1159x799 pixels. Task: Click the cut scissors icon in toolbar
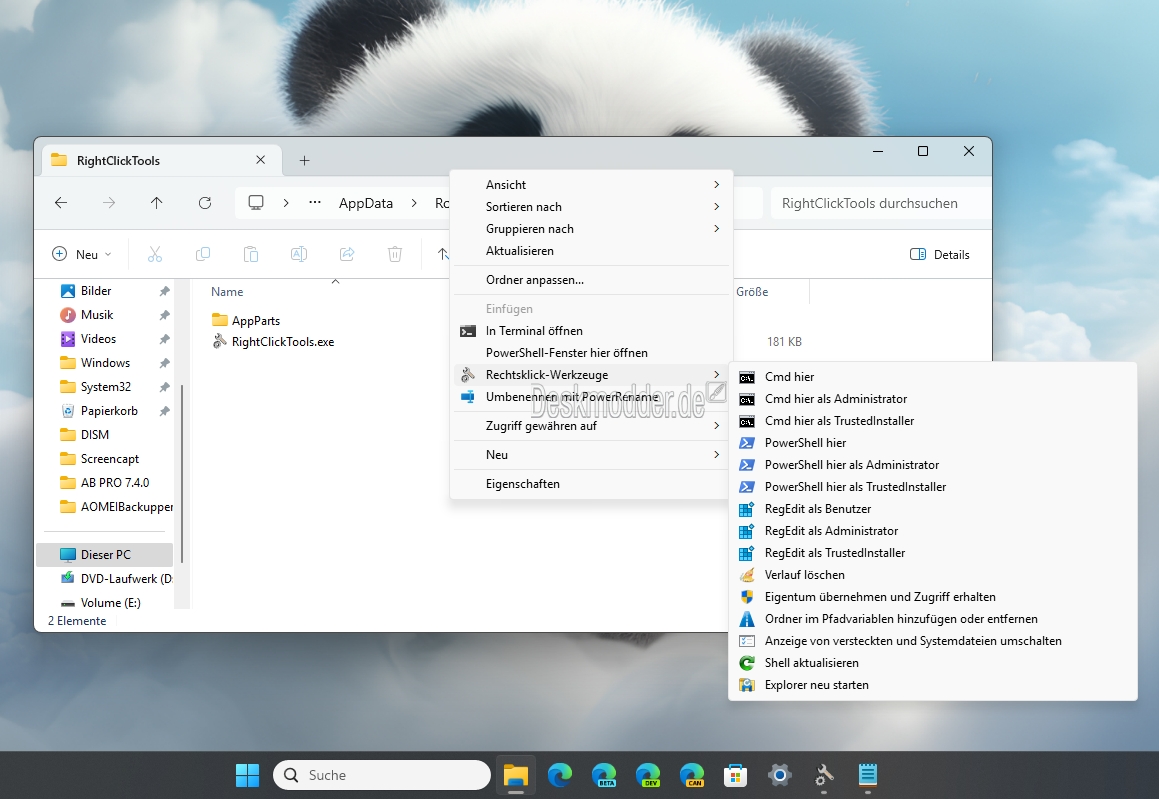coord(154,254)
